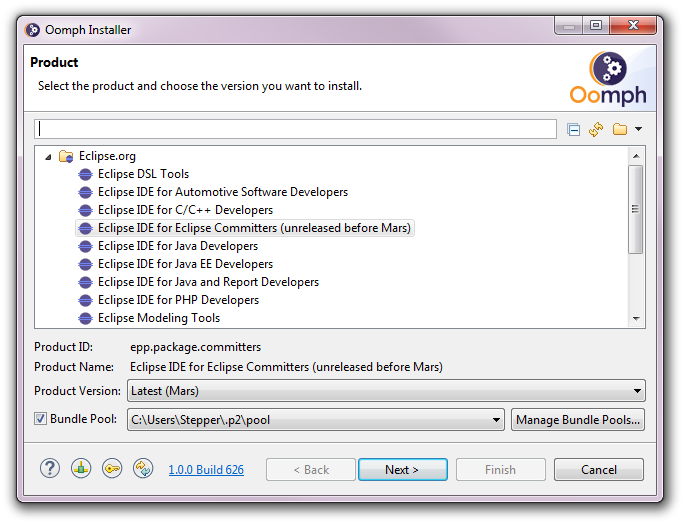Click the Eclipse DSL Tools product icon
Image resolution: width=684 pixels, height=521 pixels.
86,175
